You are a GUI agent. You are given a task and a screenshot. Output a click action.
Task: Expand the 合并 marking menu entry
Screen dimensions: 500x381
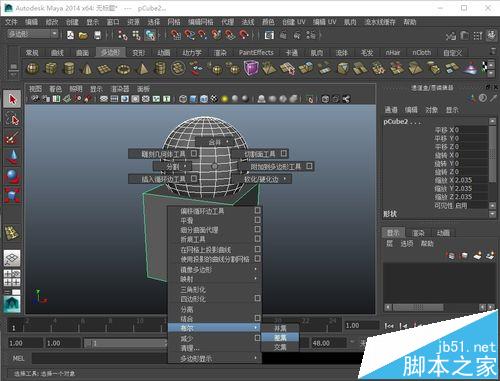pyautogui.click(x=216, y=142)
